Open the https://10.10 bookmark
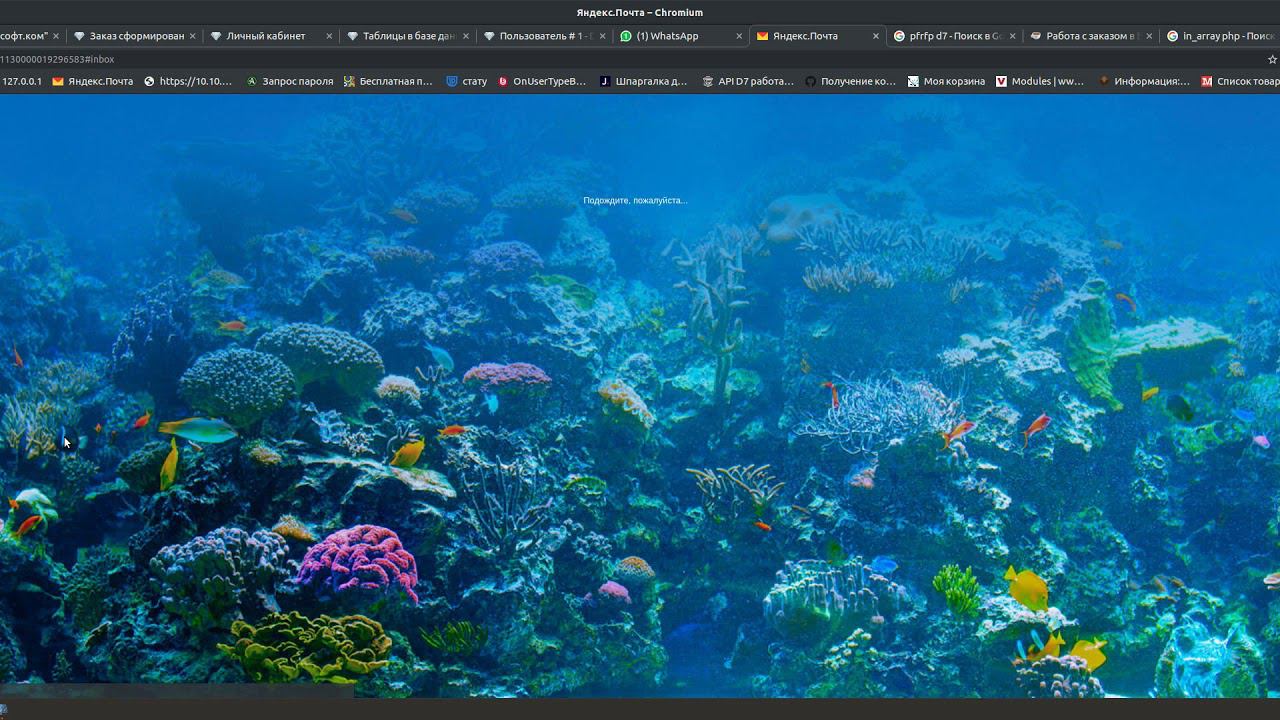Screen dimensions: 1280x720 (188, 81)
